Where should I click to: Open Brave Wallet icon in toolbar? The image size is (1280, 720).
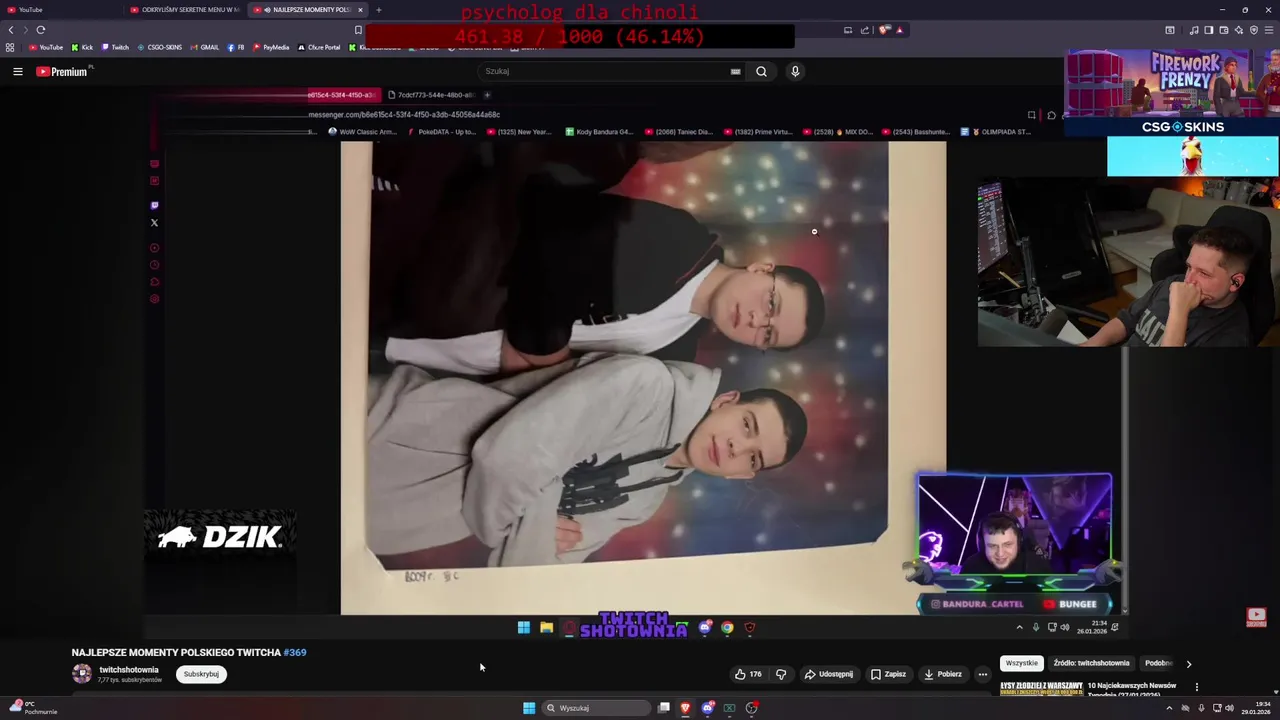tap(1224, 30)
